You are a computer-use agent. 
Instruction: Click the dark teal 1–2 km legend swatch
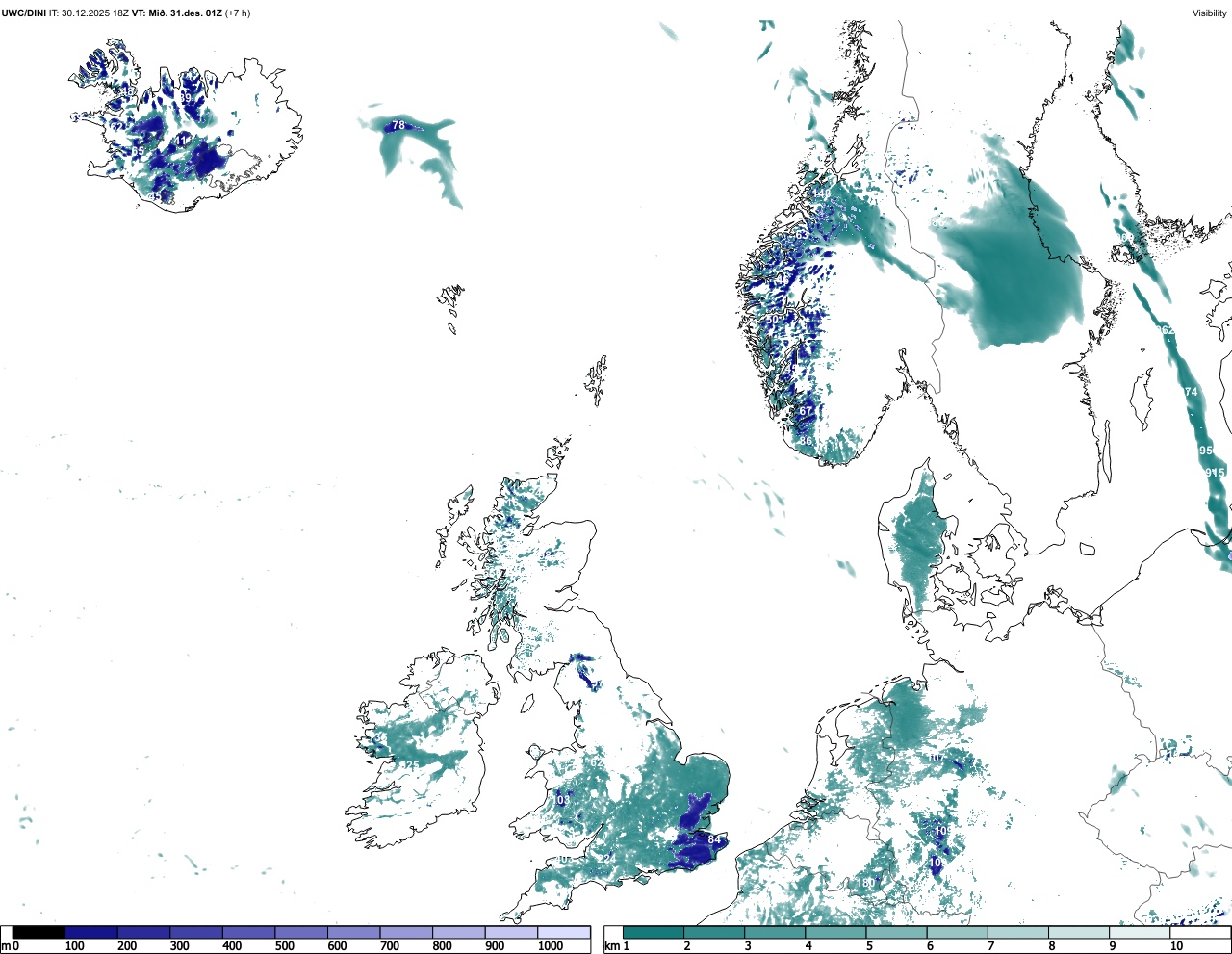[x=654, y=933]
